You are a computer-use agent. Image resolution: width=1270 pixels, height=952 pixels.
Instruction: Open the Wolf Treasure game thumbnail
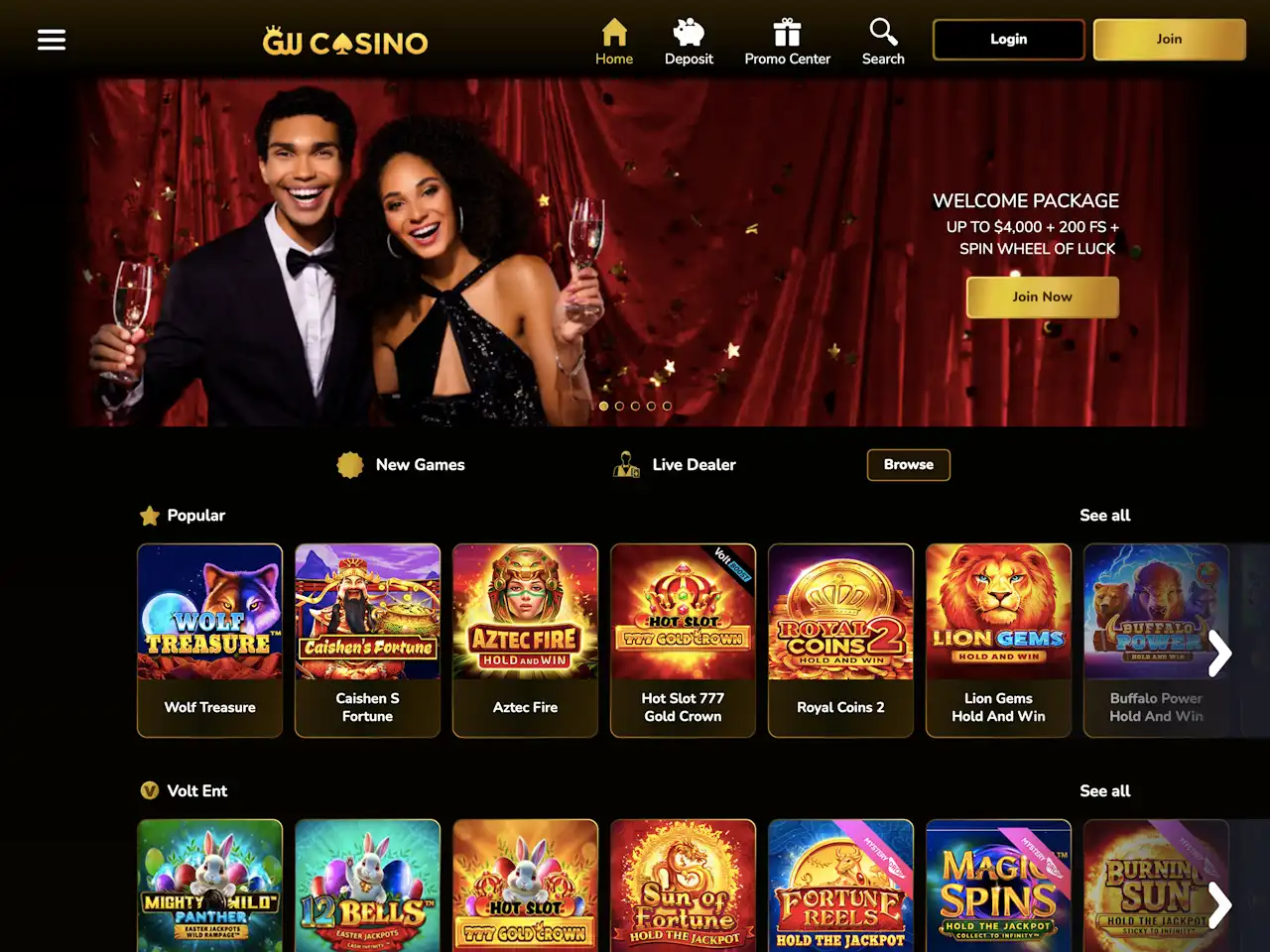[209, 641]
